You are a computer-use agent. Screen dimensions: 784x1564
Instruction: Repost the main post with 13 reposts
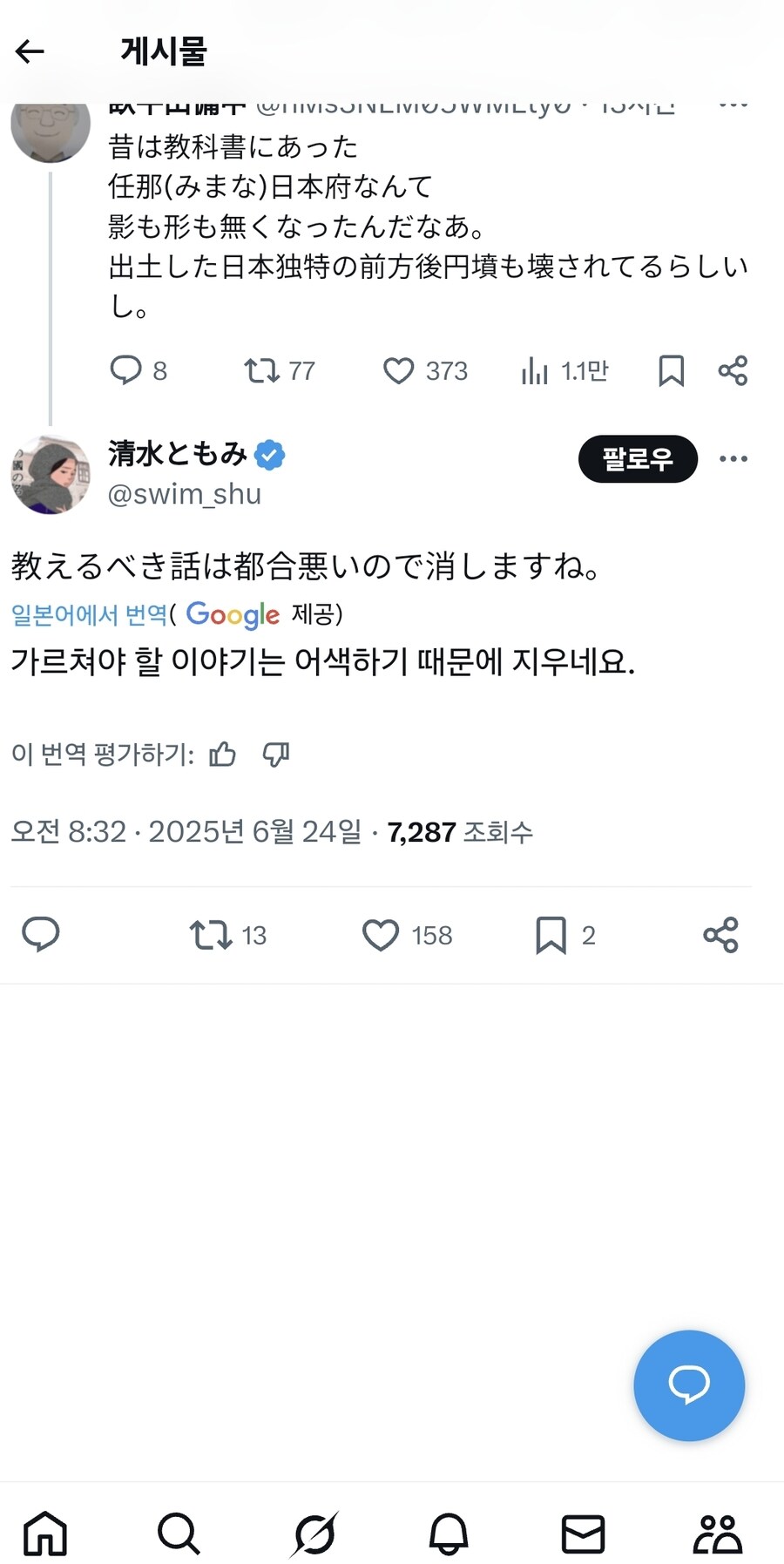[x=211, y=935]
